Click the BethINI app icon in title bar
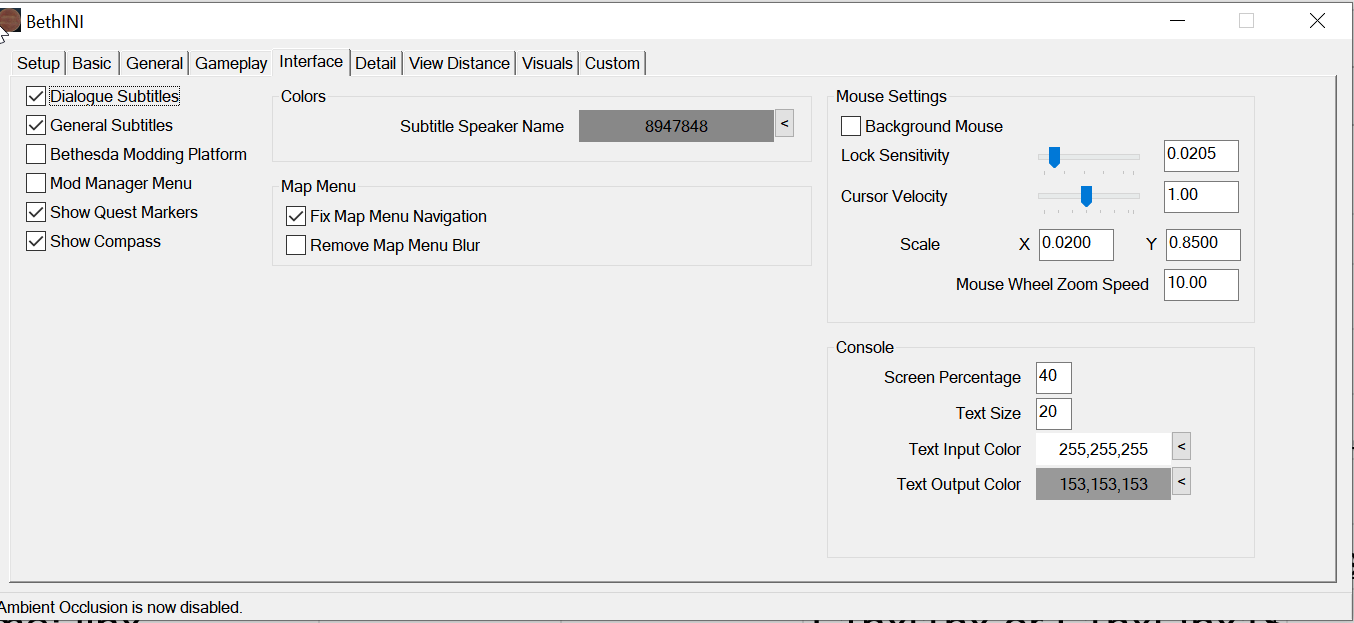The height and width of the screenshot is (623, 1354). [11, 20]
